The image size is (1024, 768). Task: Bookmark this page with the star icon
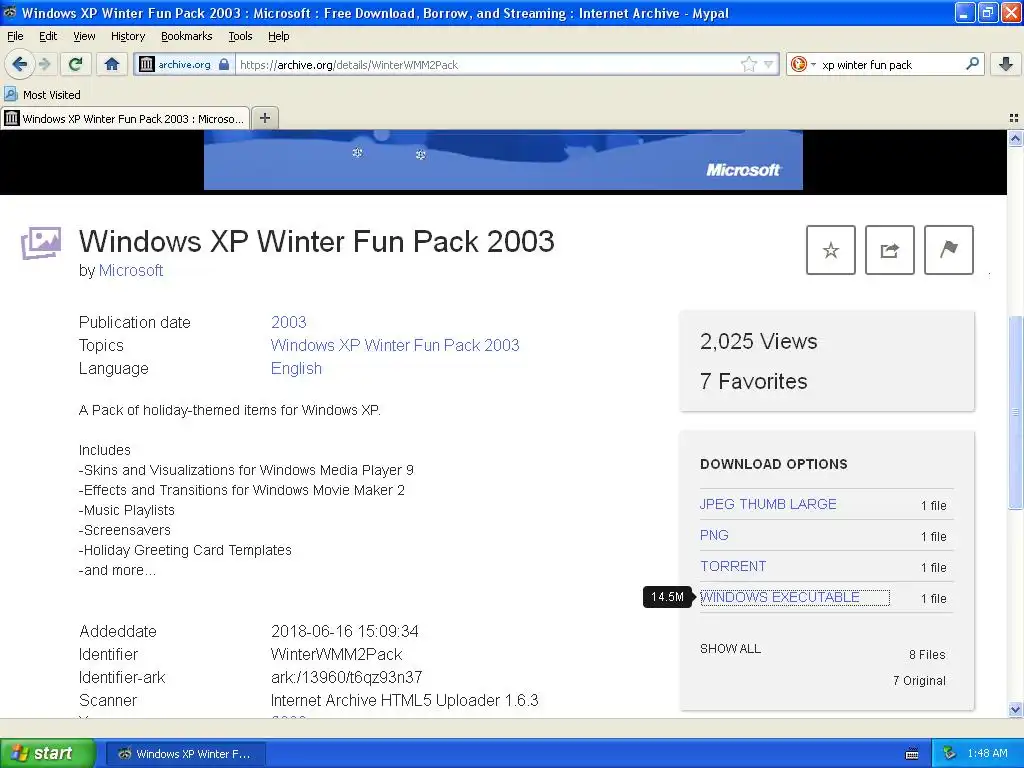(748, 64)
